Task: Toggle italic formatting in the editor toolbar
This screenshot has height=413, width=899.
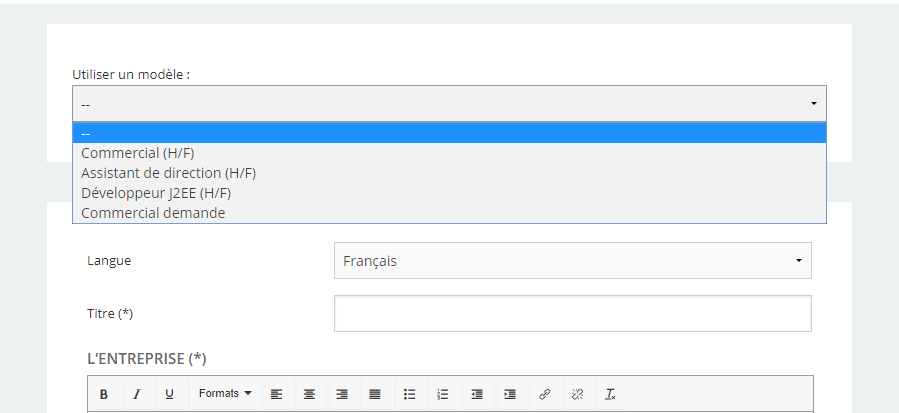Action: coord(136,394)
